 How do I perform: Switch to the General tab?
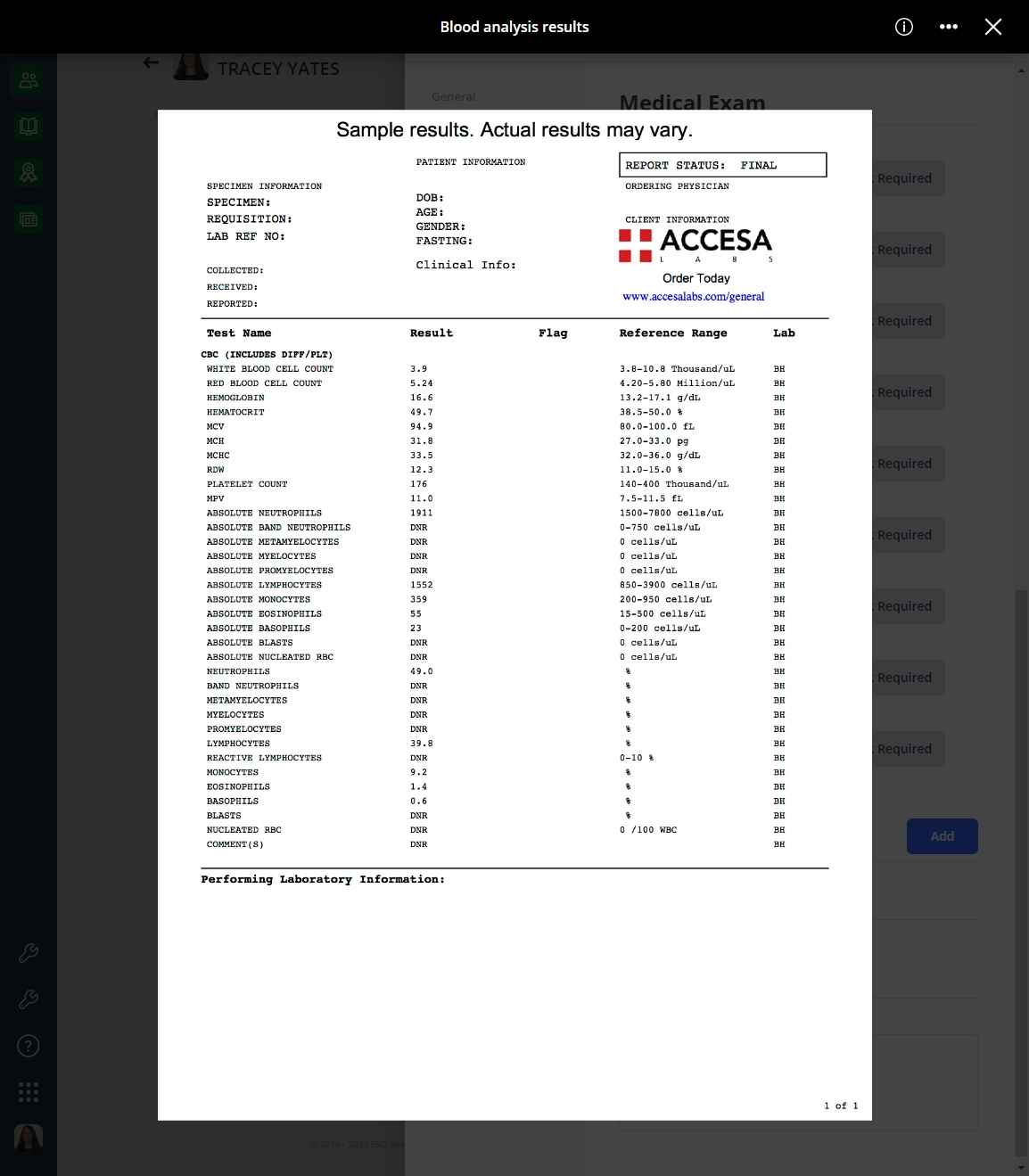click(453, 96)
